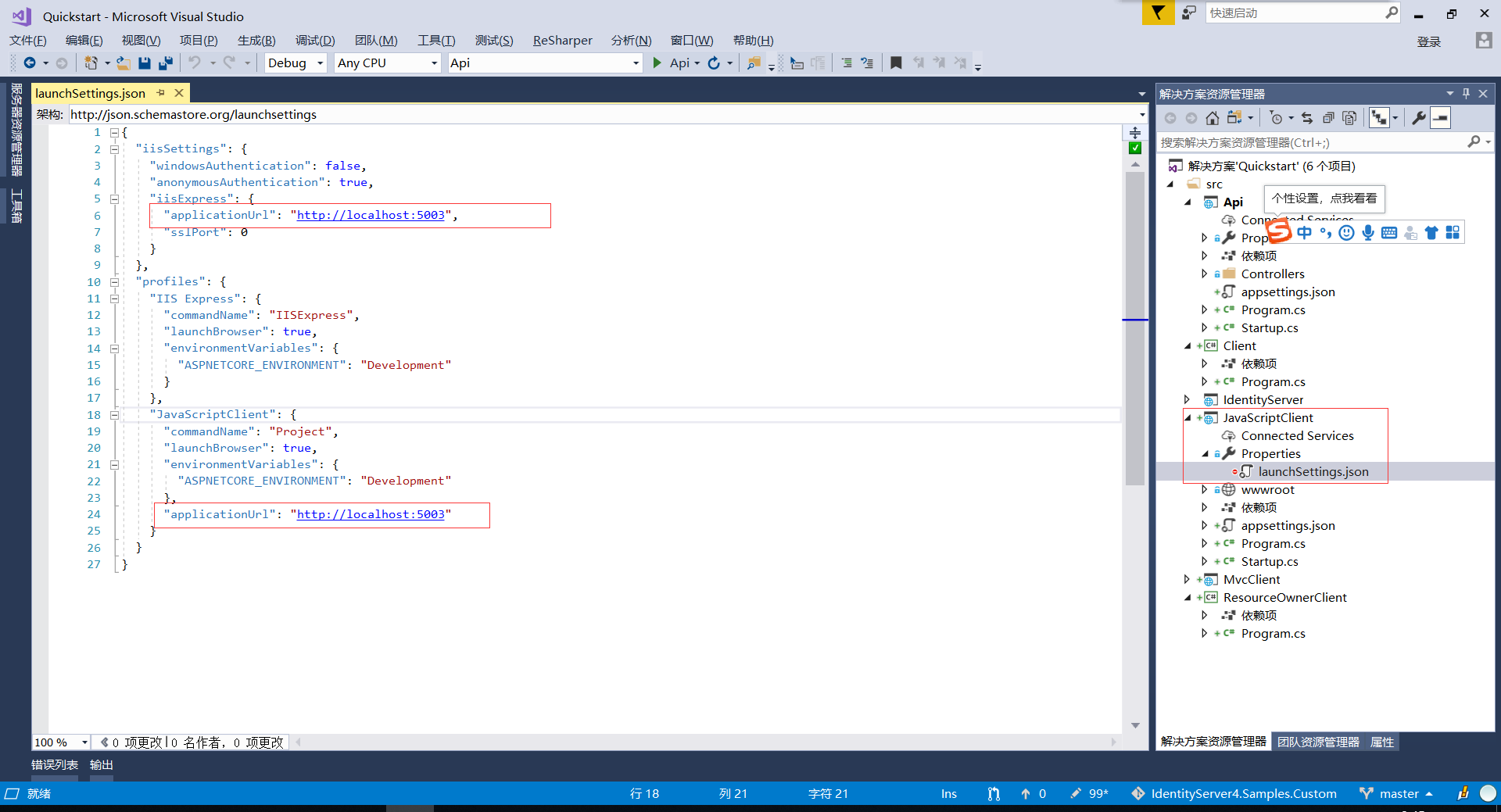Click the Comment Selection toolbar icon

pyautogui.click(x=847, y=63)
